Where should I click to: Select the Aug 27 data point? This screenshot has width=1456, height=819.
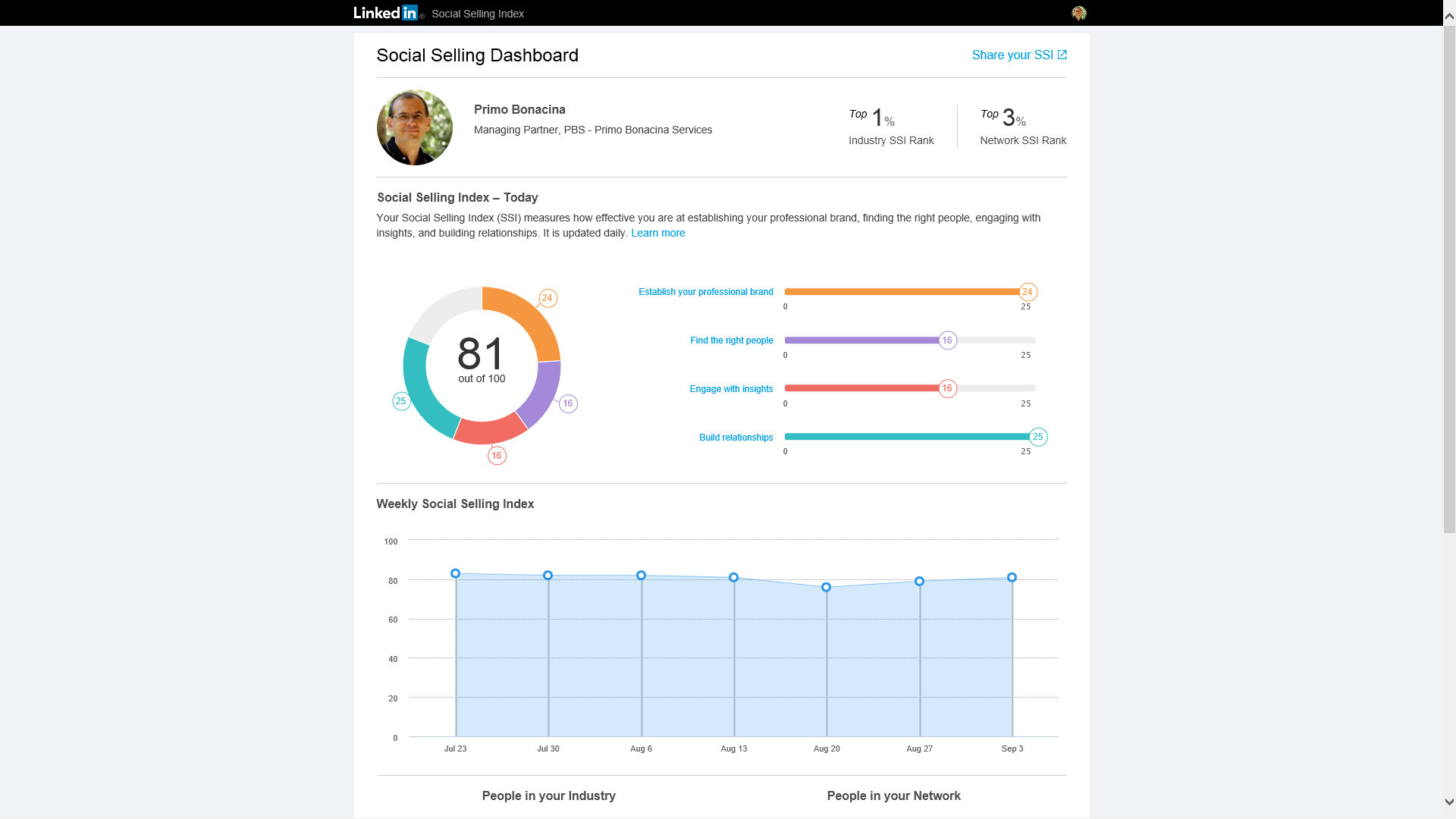[919, 582]
